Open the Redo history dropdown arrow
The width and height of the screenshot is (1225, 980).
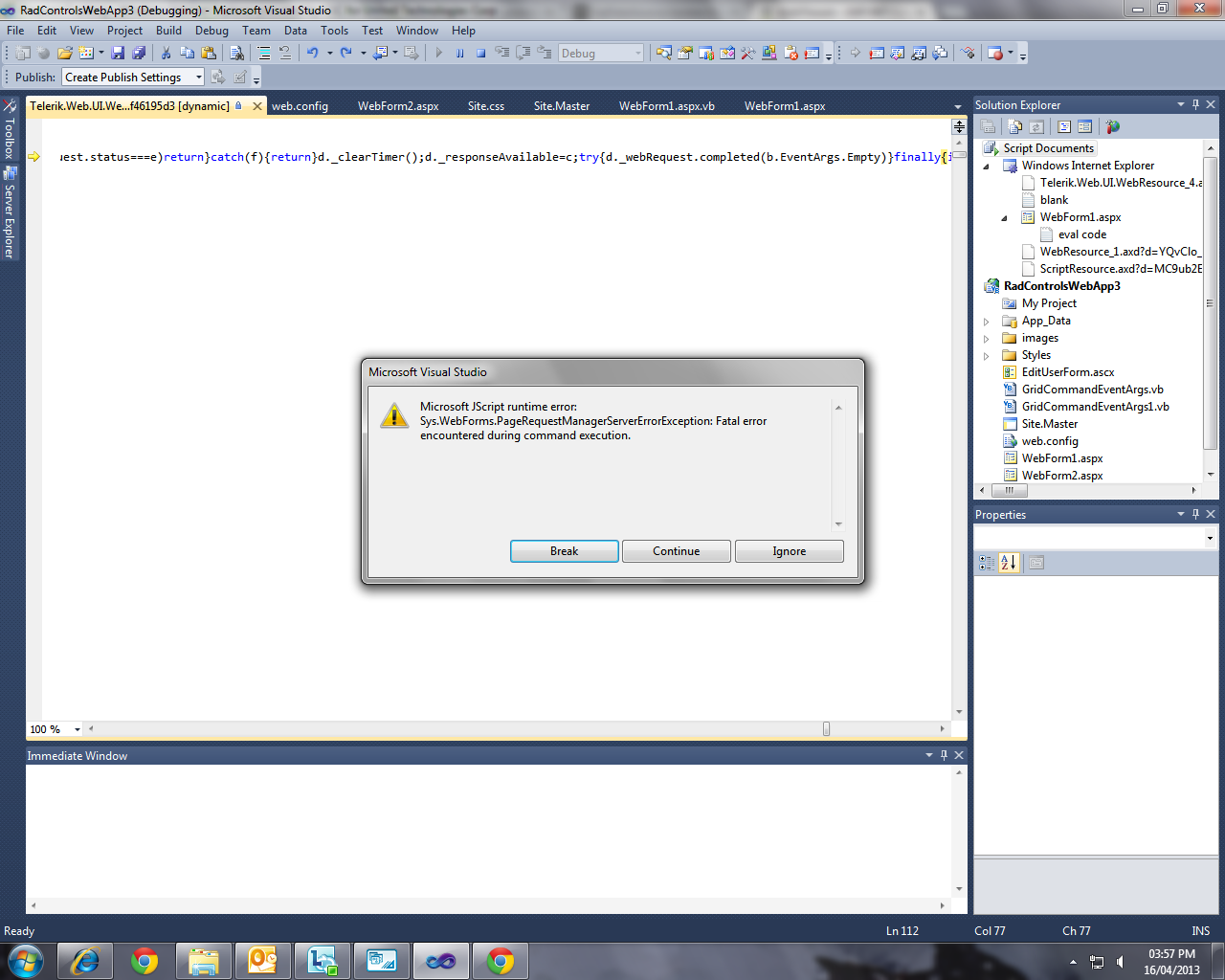pos(363,54)
